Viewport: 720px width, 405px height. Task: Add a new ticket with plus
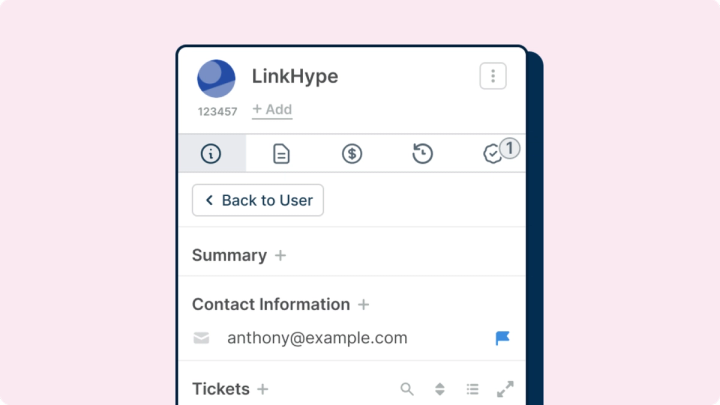pos(262,389)
